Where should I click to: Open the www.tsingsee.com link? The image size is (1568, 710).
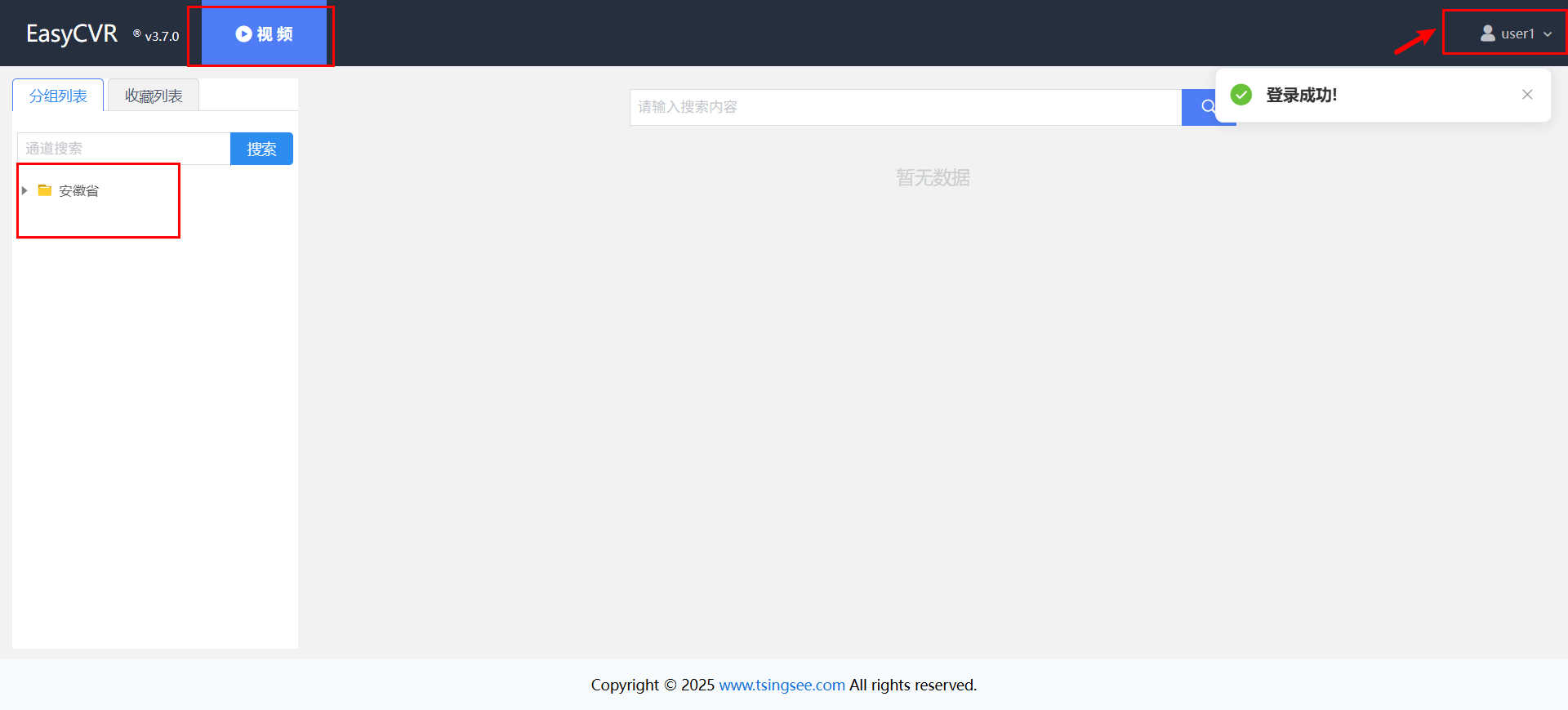click(x=782, y=685)
